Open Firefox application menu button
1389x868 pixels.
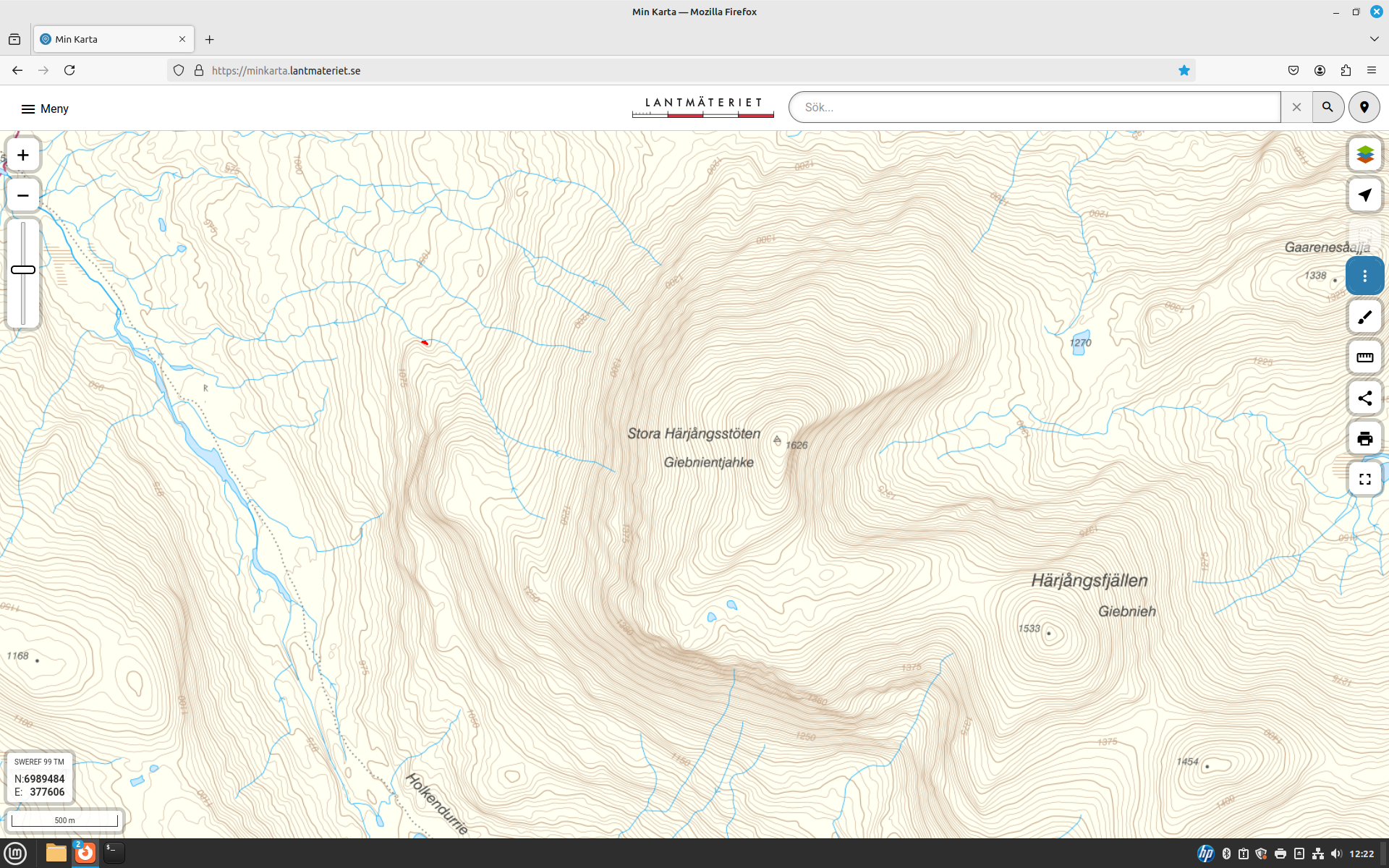[1371, 70]
